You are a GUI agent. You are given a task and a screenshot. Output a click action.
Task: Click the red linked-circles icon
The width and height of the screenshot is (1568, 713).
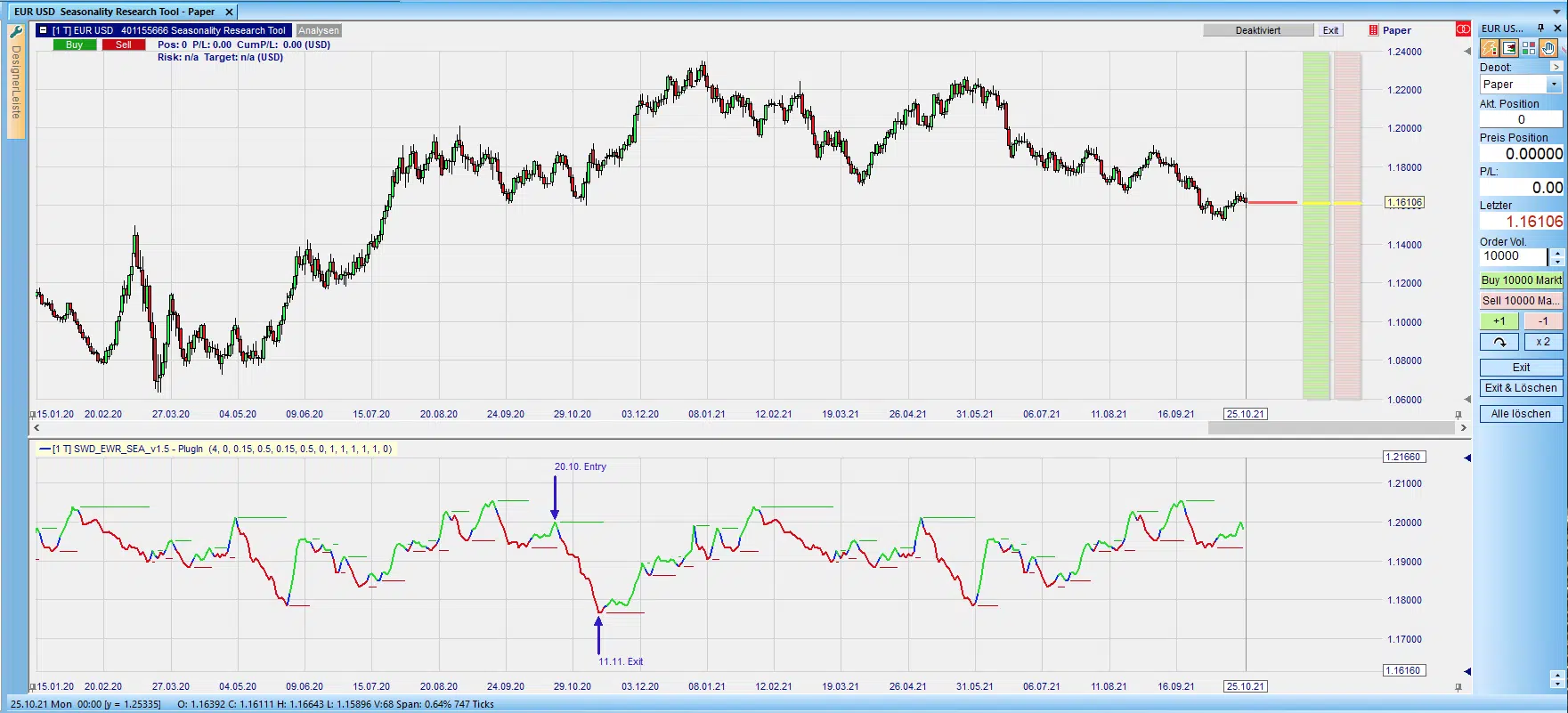pyautogui.click(x=1463, y=29)
